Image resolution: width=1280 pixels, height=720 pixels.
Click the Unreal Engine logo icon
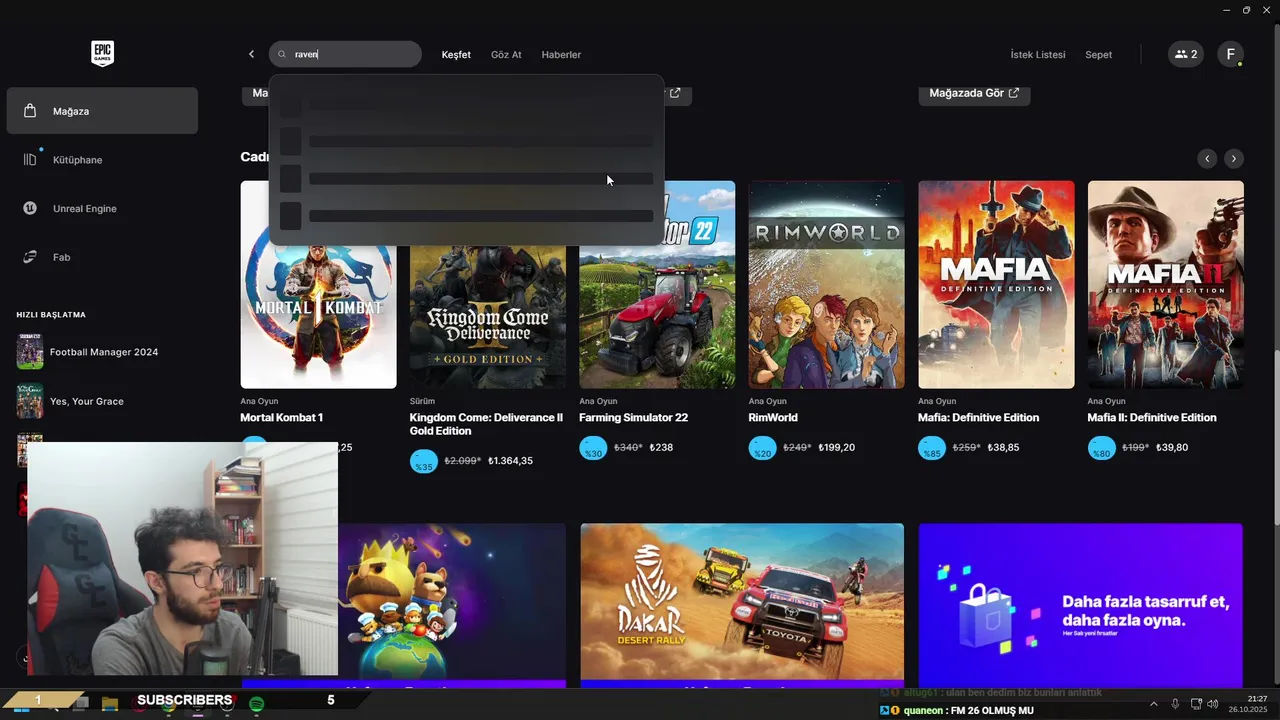(30, 208)
